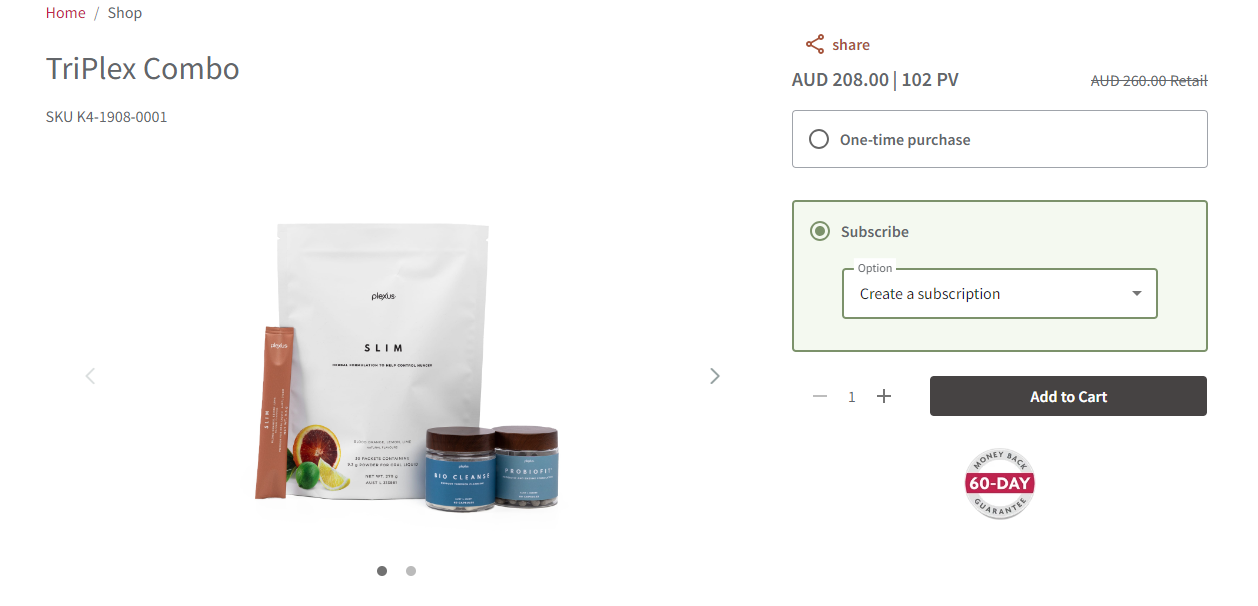
Task: Advance to next product image arrow
Action: (715, 376)
